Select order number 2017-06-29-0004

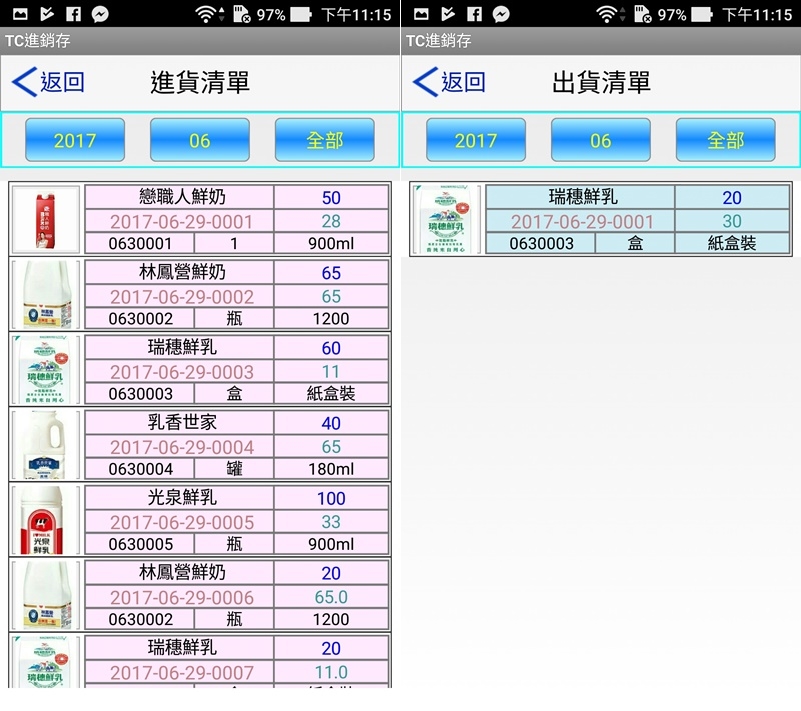tap(181, 447)
